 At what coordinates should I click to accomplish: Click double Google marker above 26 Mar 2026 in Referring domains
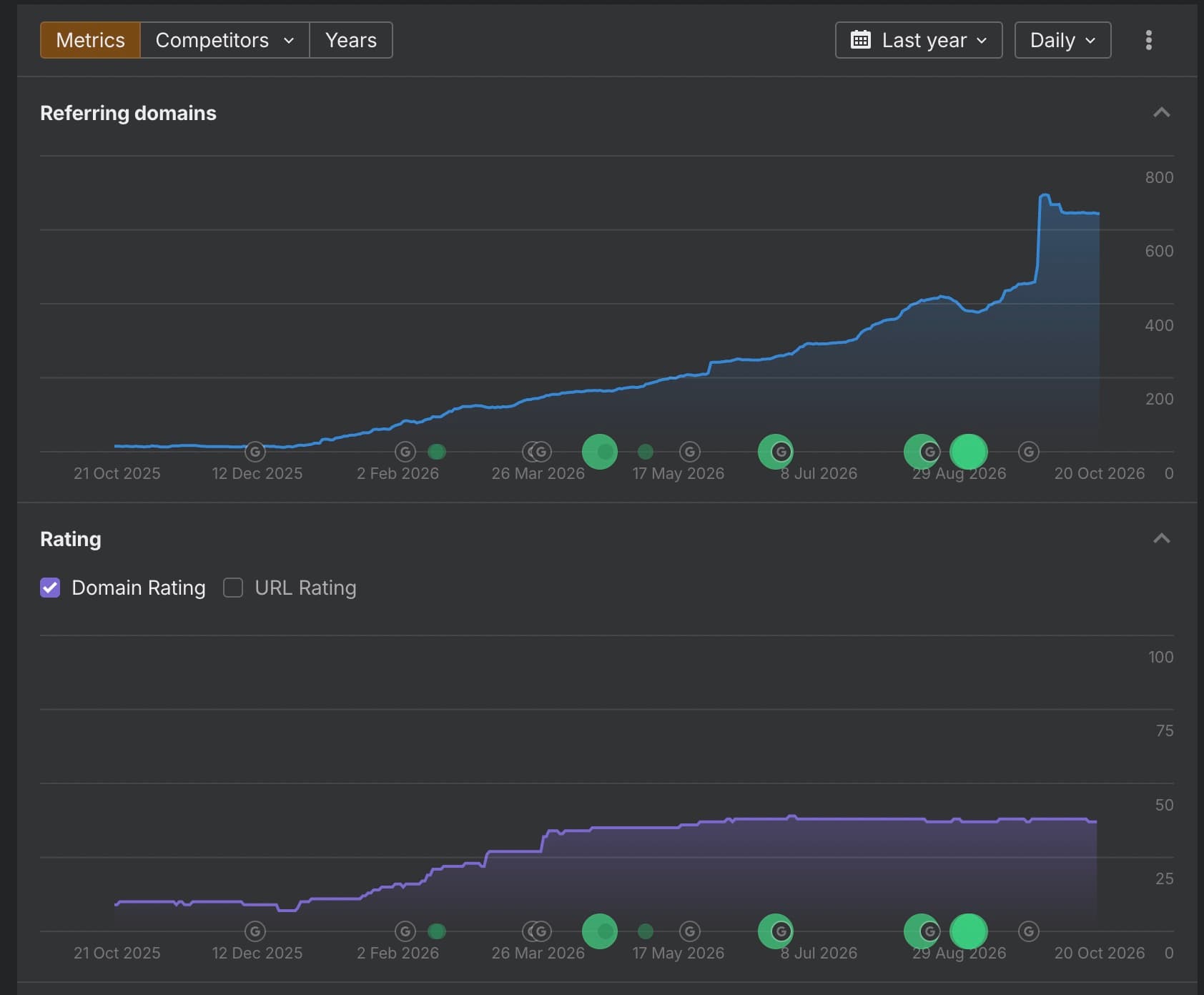pos(537,452)
